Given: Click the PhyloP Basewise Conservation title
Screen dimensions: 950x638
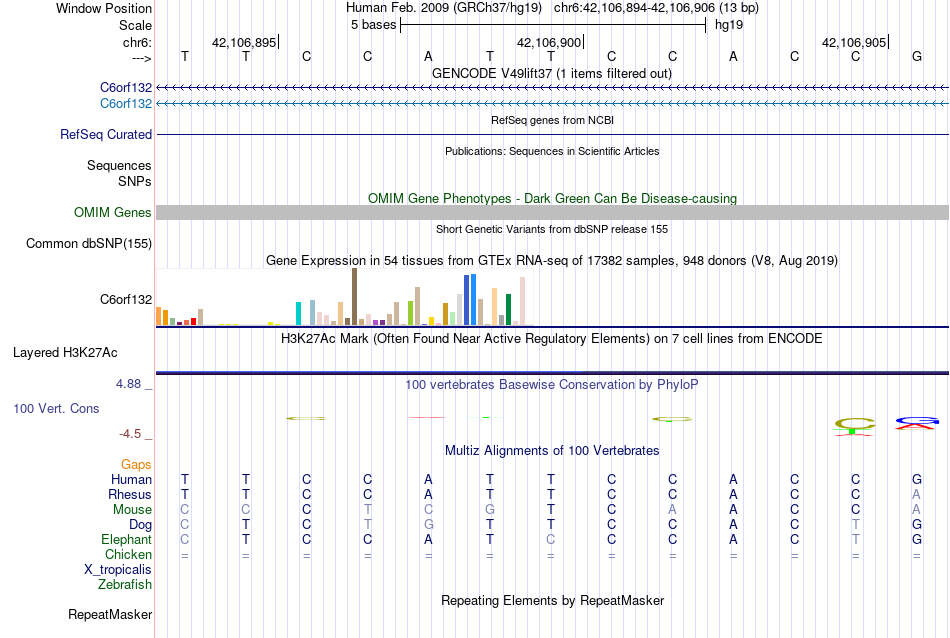Looking at the screenshot, I should (x=552, y=384).
